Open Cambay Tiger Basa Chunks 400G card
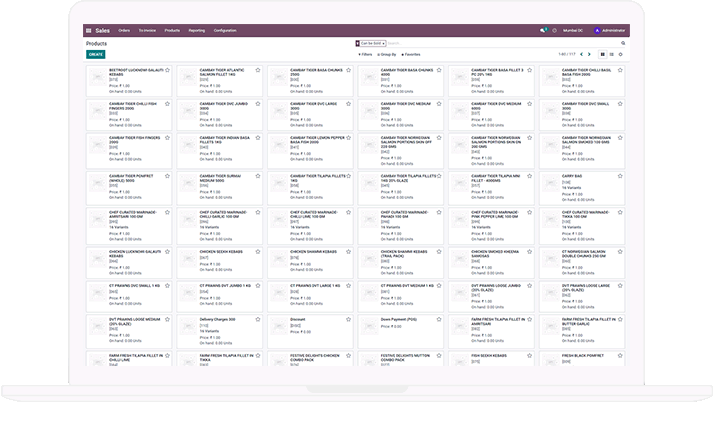The height and width of the screenshot is (430, 715). coord(400,81)
